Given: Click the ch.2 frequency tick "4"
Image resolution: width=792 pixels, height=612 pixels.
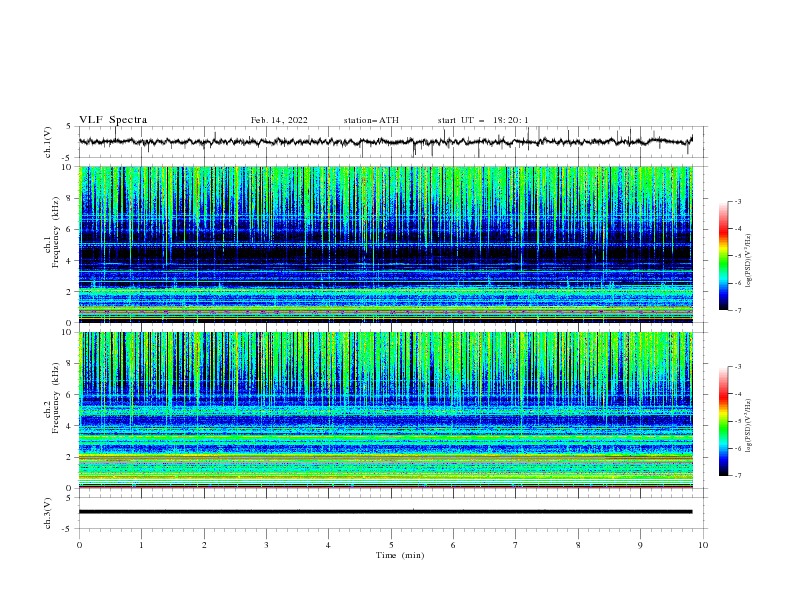Looking at the screenshot, I should (71, 426).
